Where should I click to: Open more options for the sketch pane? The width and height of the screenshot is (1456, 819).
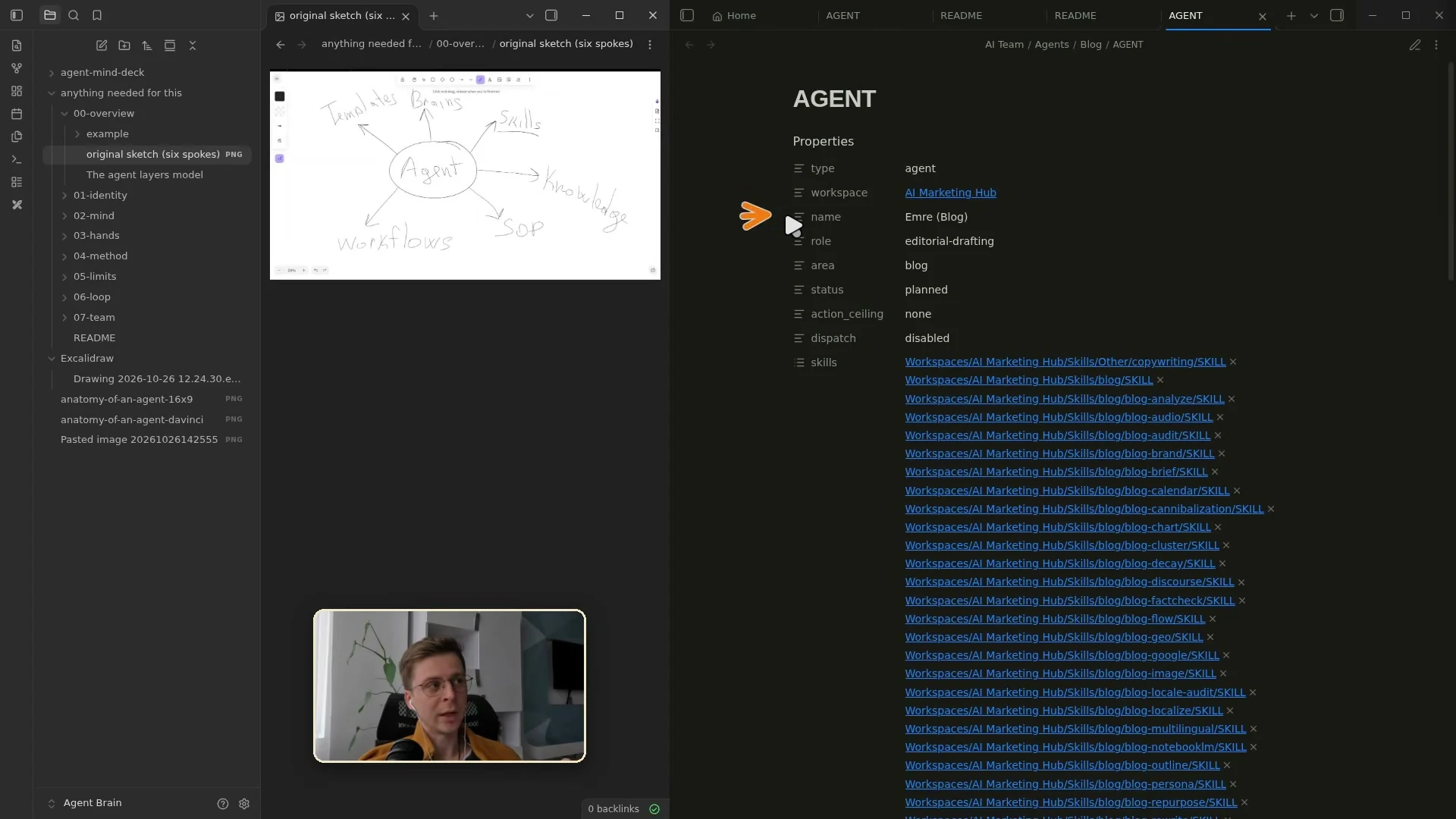650,45
